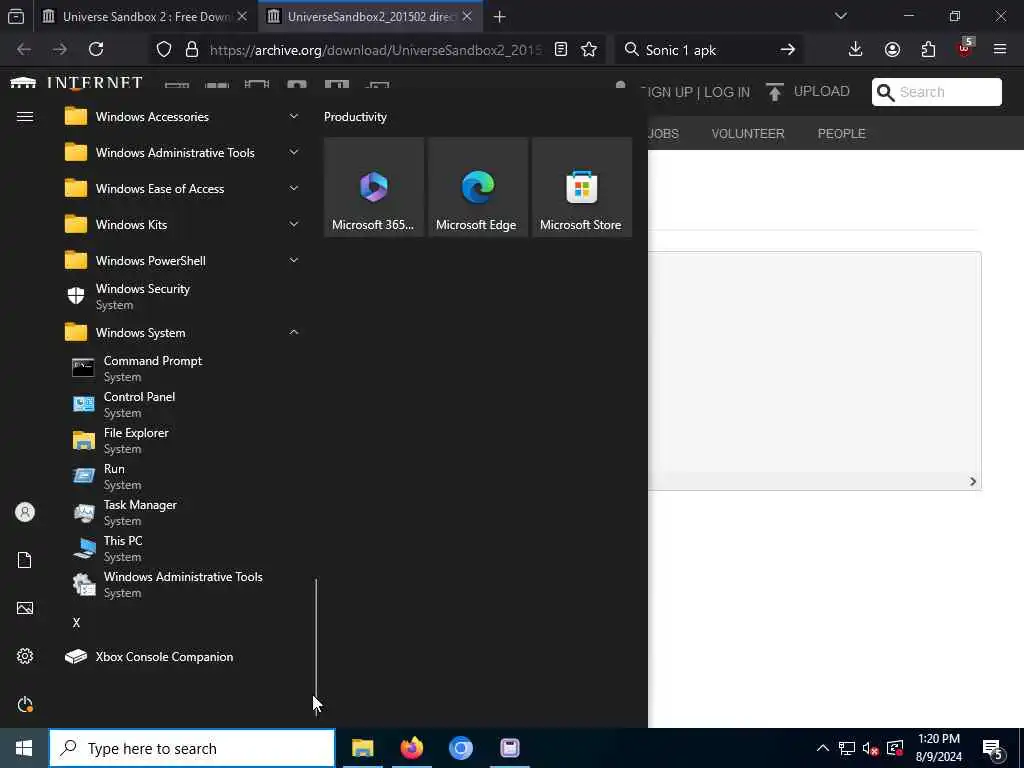Open the PEOPLE nav link
The height and width of the screenshot is (768, 1024).
click(842, 133)
